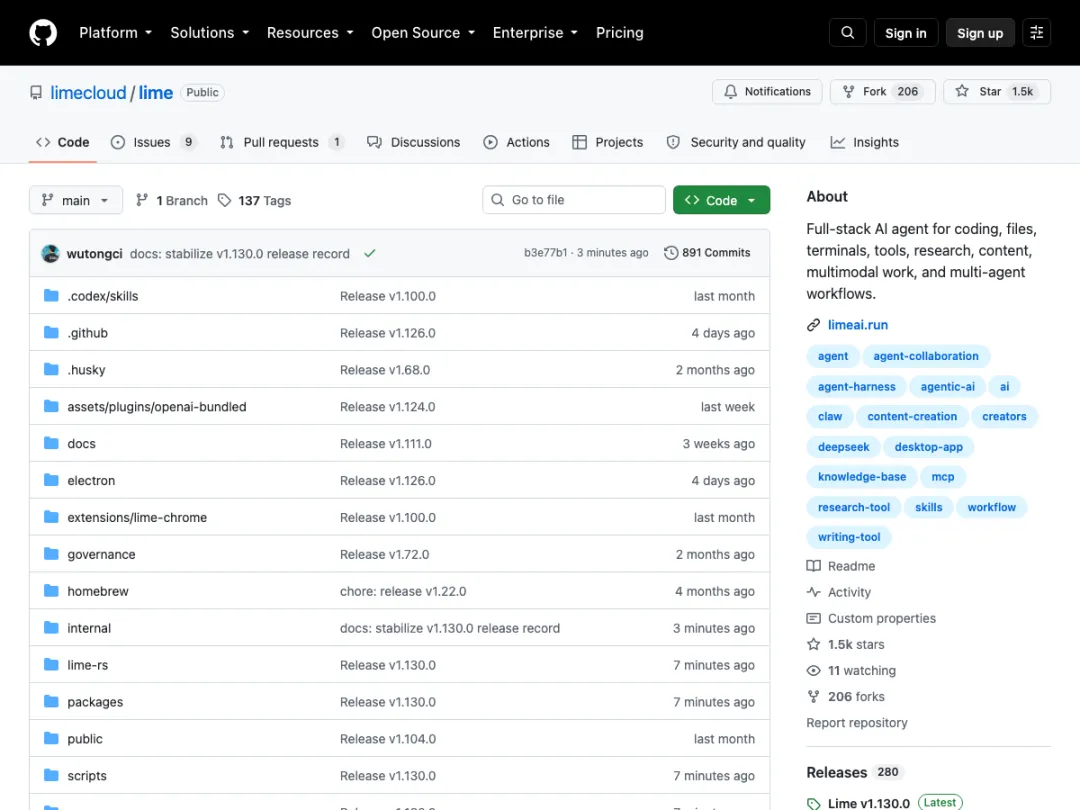Switch to the Actions tab
The height and width of the screenshot is (810, 1080).
(517, 143)
